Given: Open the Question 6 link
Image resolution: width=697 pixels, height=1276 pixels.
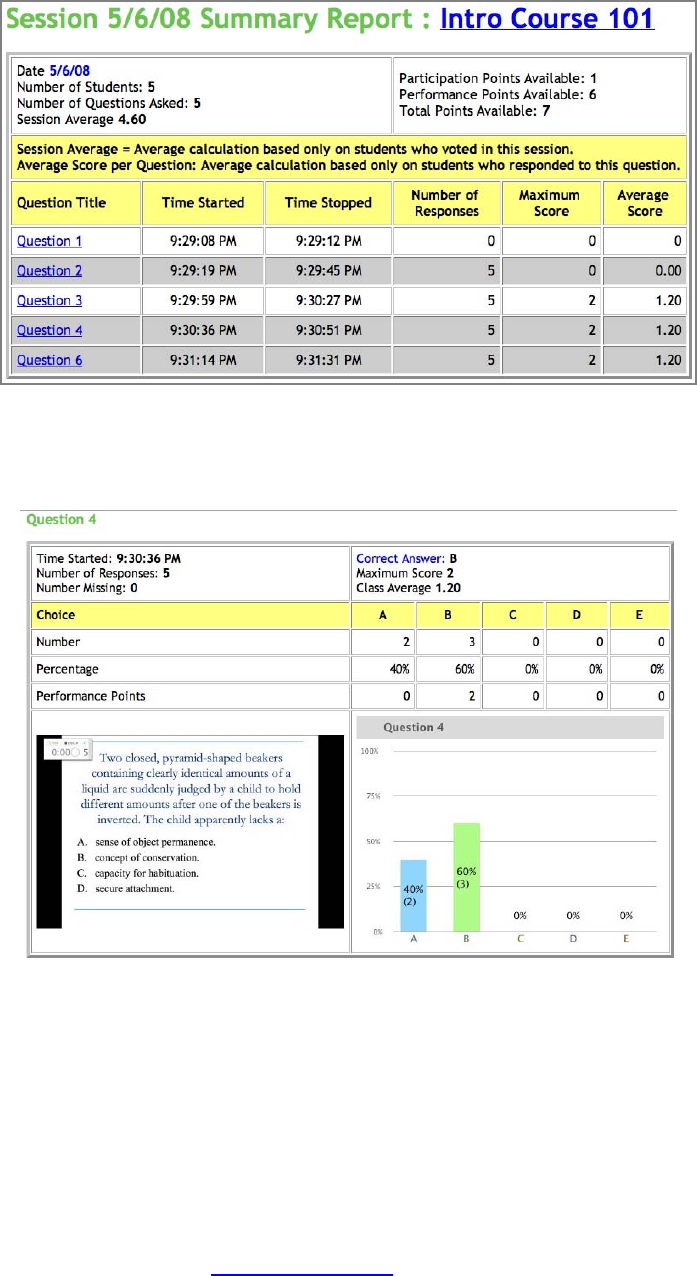Looking at the screenshot, I should point(49,361).
